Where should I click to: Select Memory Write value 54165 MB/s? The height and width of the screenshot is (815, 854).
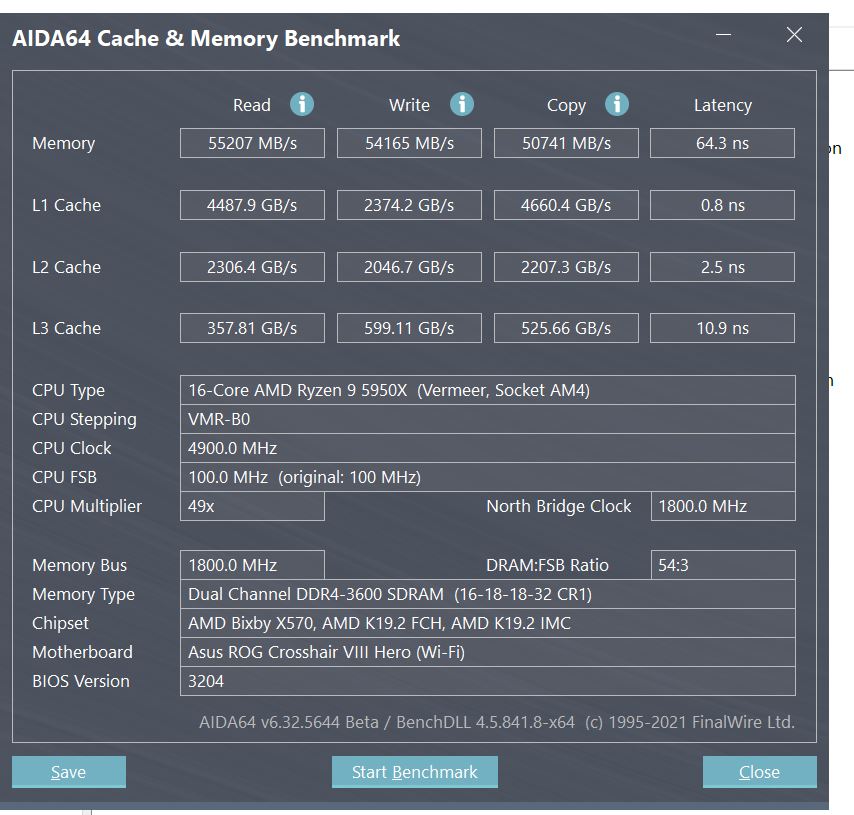pyautogui.click(x=409, y=143)
